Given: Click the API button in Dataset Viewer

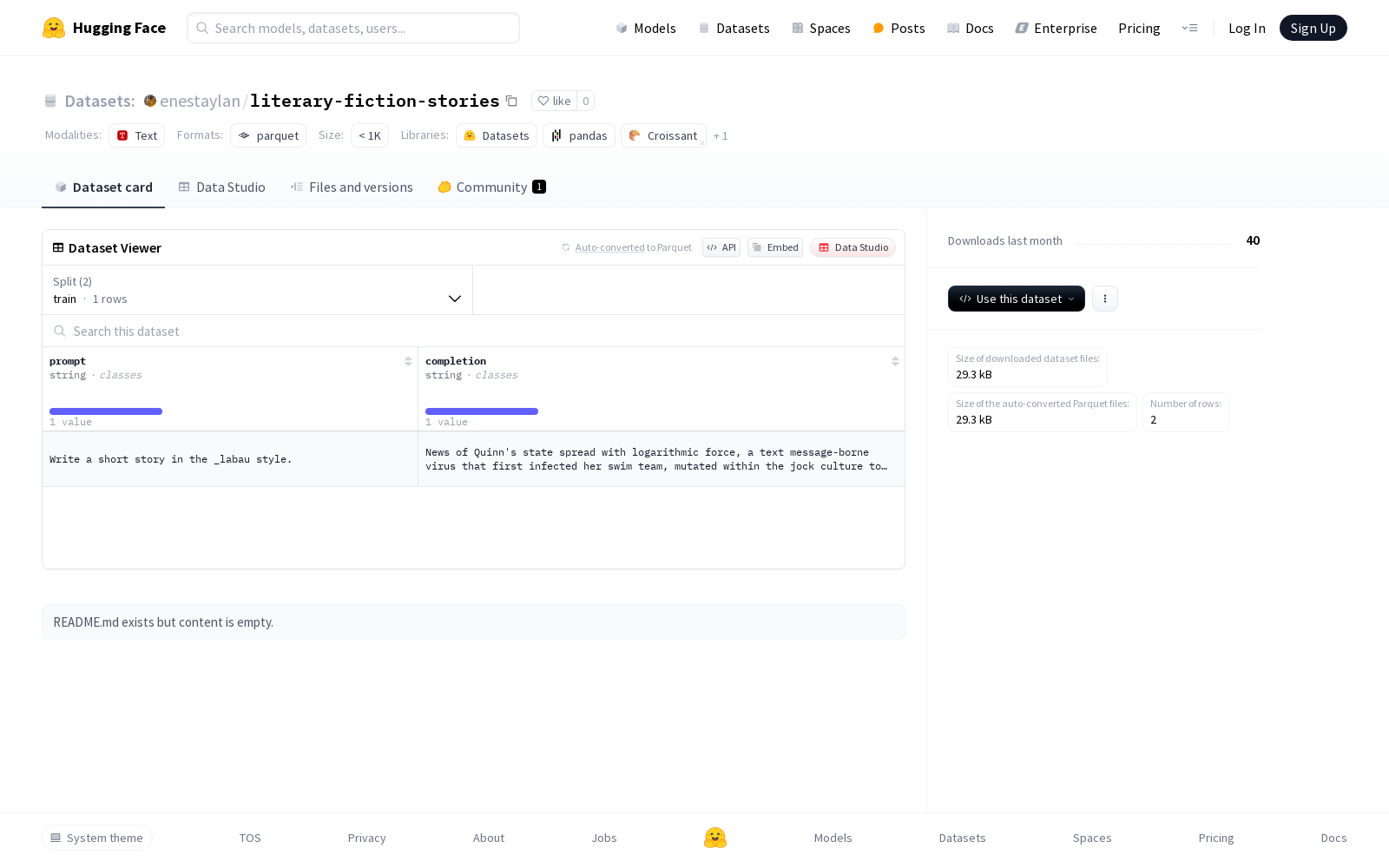Looking at the screenshot, I should click(721, 247).
